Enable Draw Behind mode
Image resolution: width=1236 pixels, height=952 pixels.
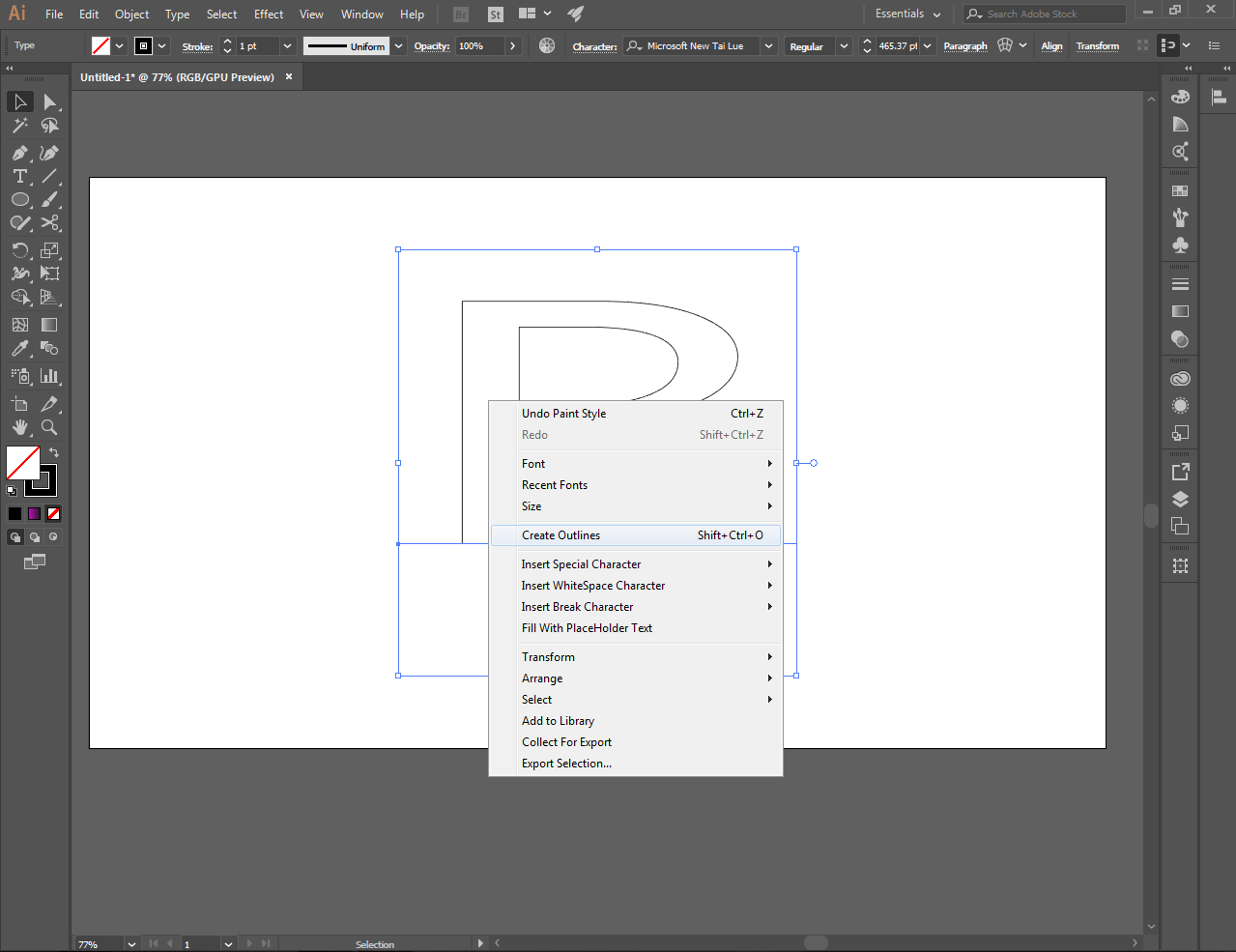pos(35,537)
